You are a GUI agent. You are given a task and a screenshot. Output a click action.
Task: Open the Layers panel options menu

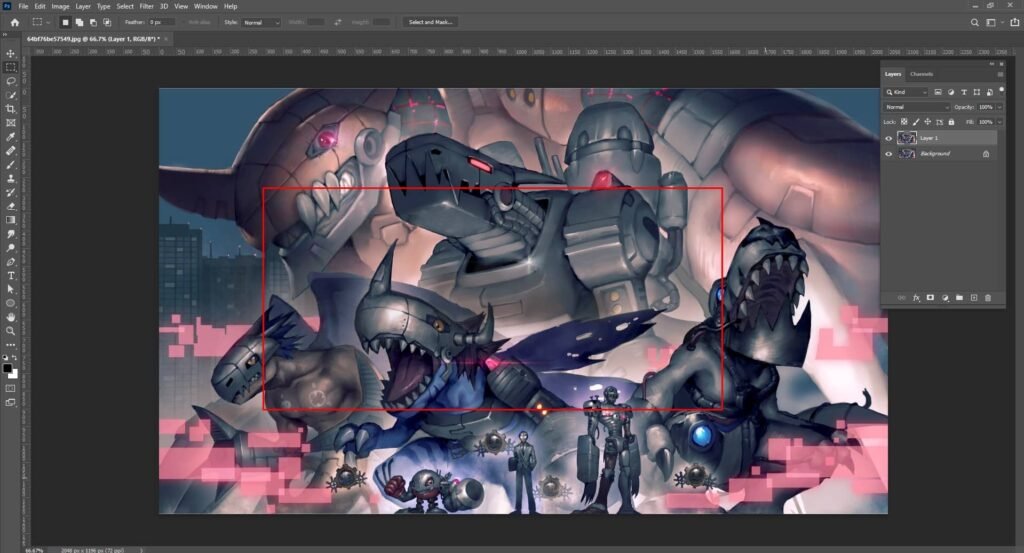pyautogui.click(x=1000, y=74)
